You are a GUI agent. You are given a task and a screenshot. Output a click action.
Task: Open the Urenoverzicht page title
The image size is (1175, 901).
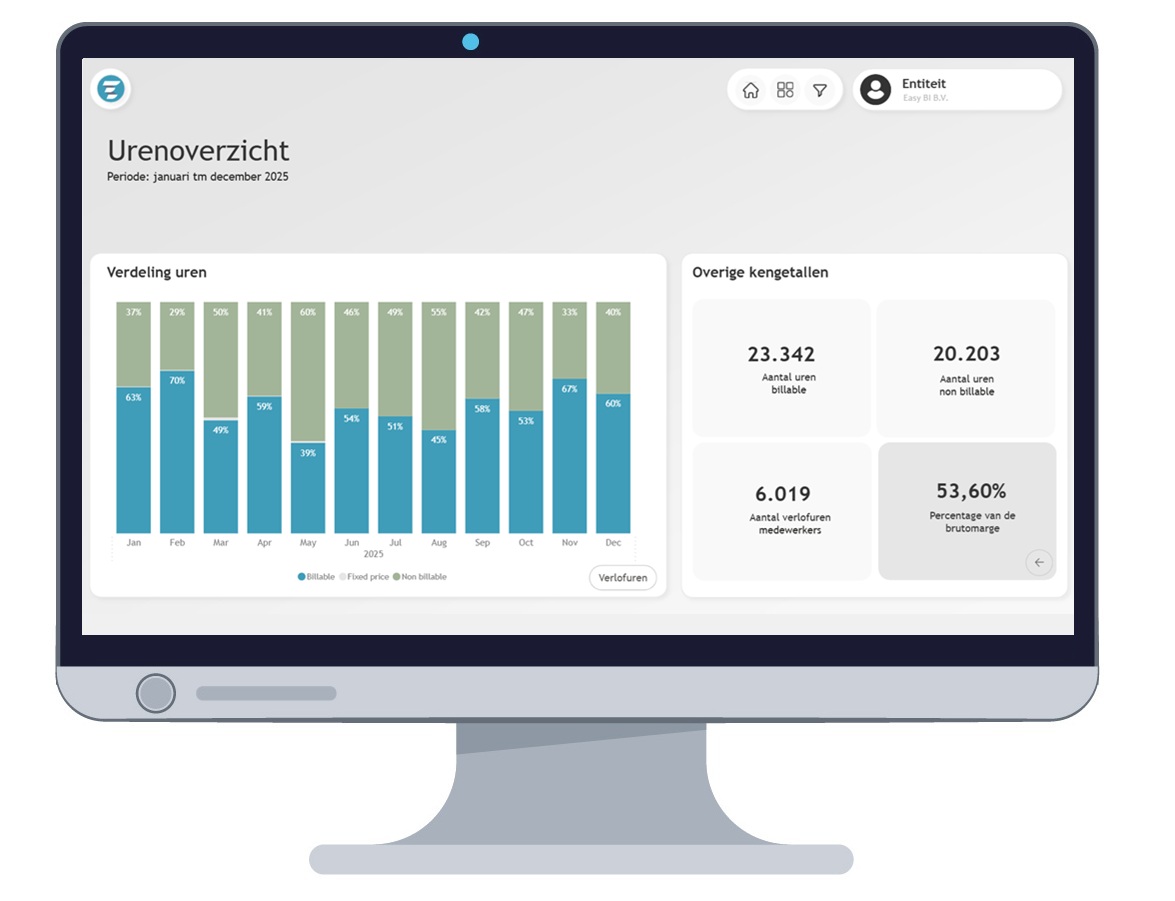point(197,152)
